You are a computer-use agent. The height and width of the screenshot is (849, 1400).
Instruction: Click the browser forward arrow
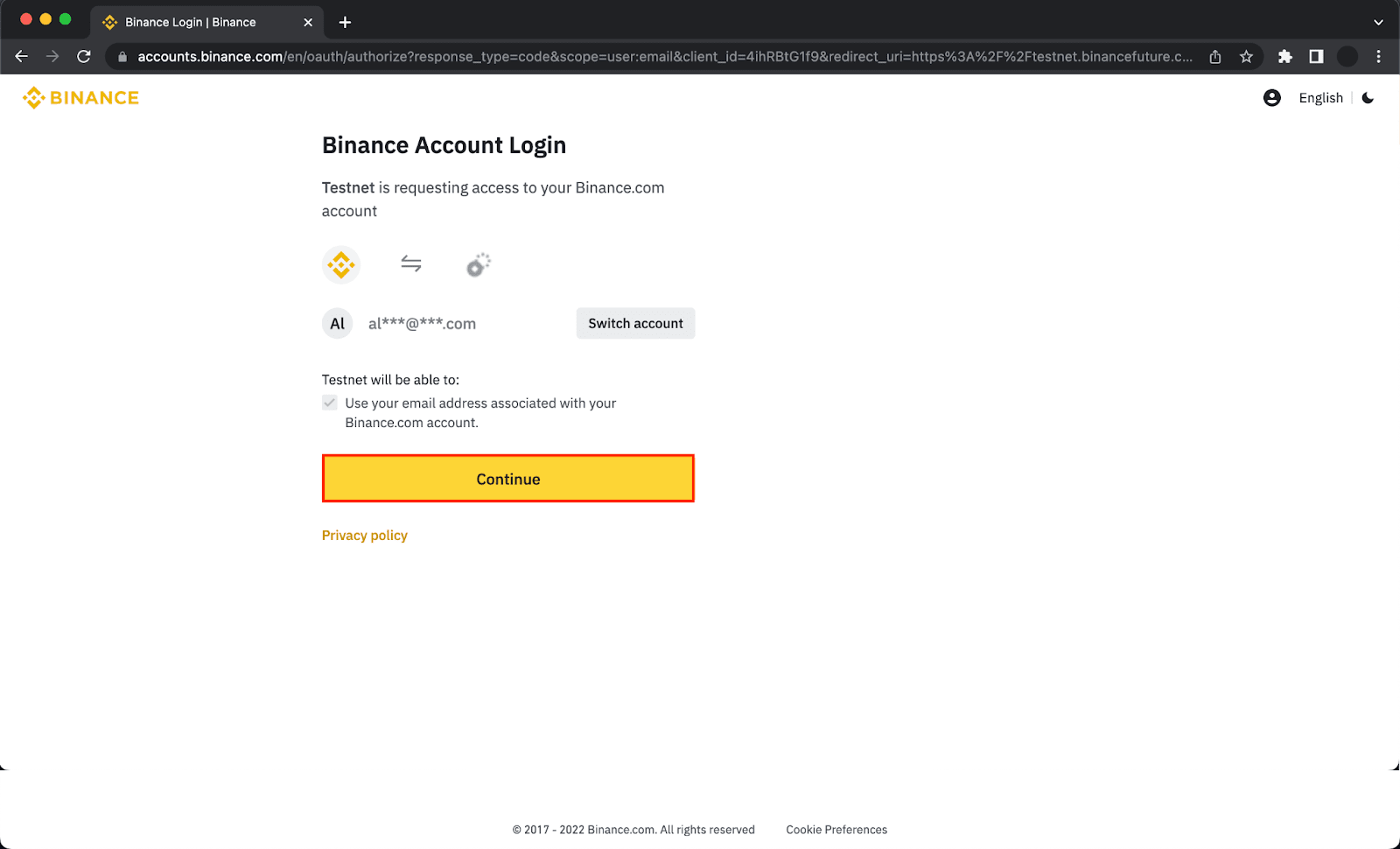point(52,57)
